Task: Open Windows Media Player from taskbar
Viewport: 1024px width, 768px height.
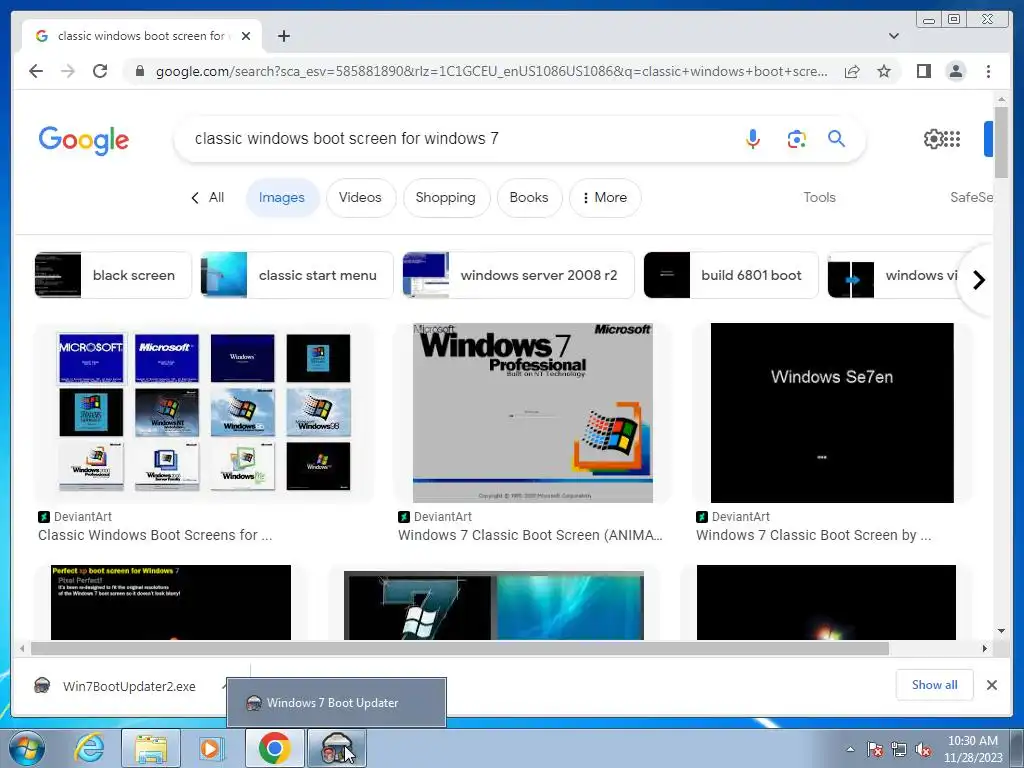Action: pos(212,748)
